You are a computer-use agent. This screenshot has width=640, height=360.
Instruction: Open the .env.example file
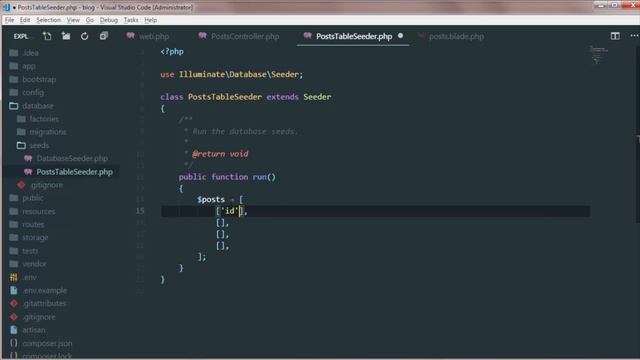tap(44, 290)
